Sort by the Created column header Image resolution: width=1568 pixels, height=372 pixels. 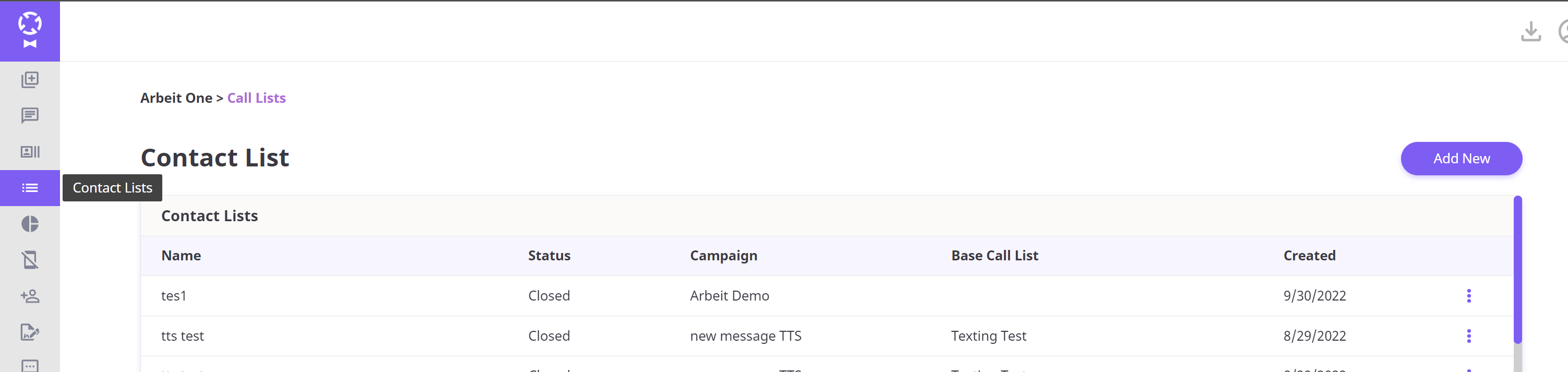click(x=1309, y=256)
